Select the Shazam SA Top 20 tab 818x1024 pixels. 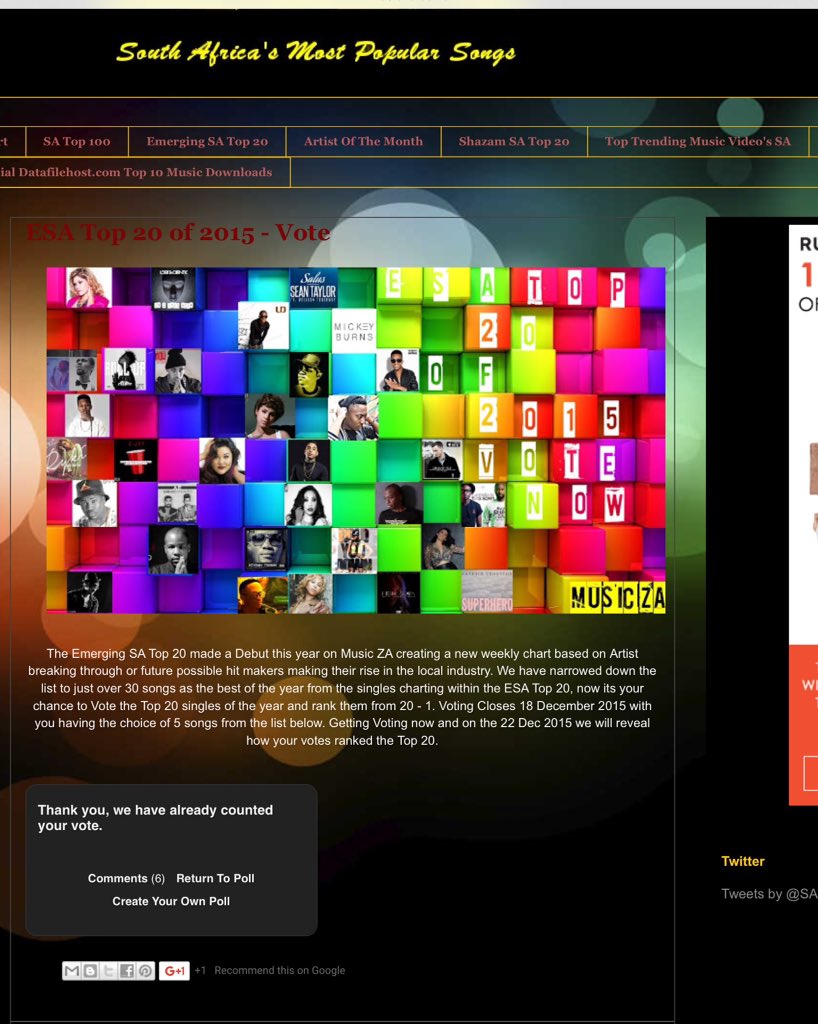click(514, 142)
